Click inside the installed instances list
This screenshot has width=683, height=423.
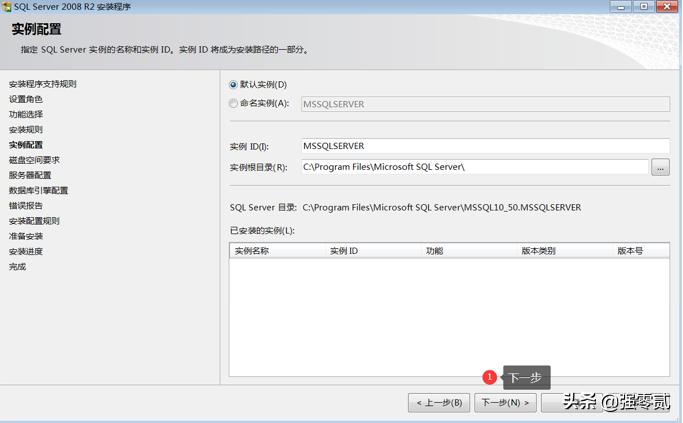tap(449, 317)
